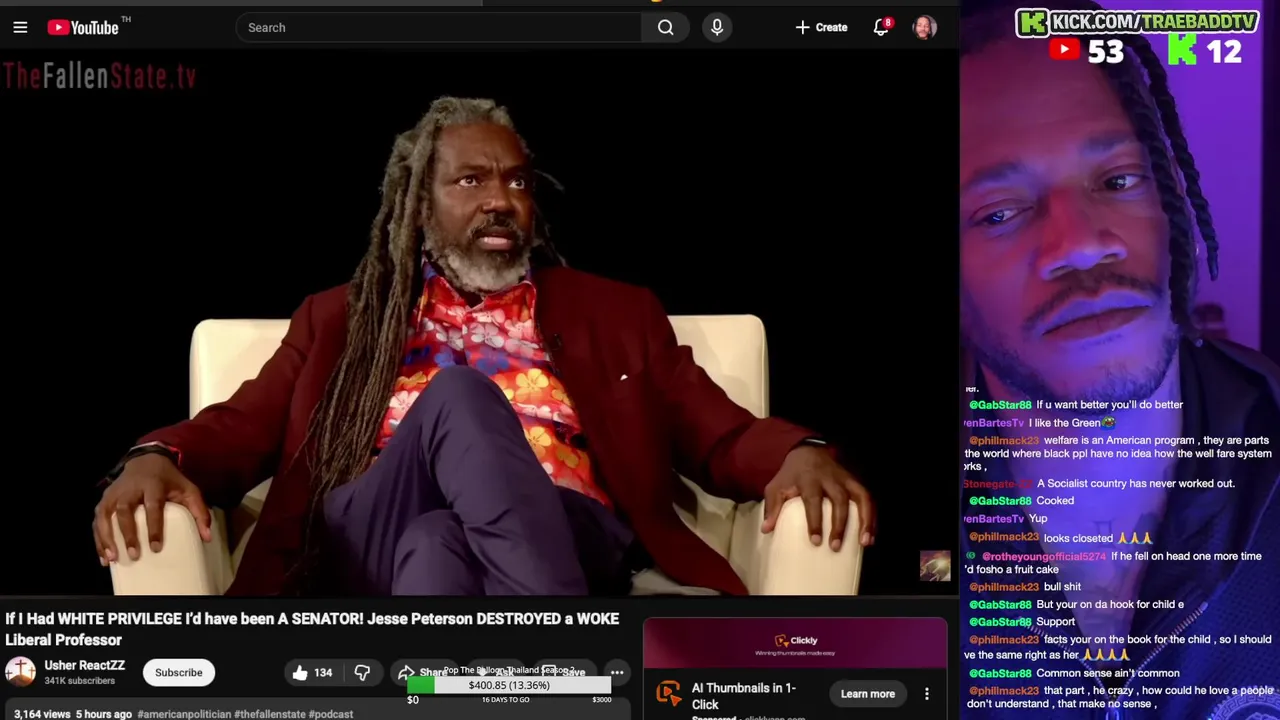1280x720 pixels.
Task: Click the 3,164 views text
Action: click(x=42, y=714)
